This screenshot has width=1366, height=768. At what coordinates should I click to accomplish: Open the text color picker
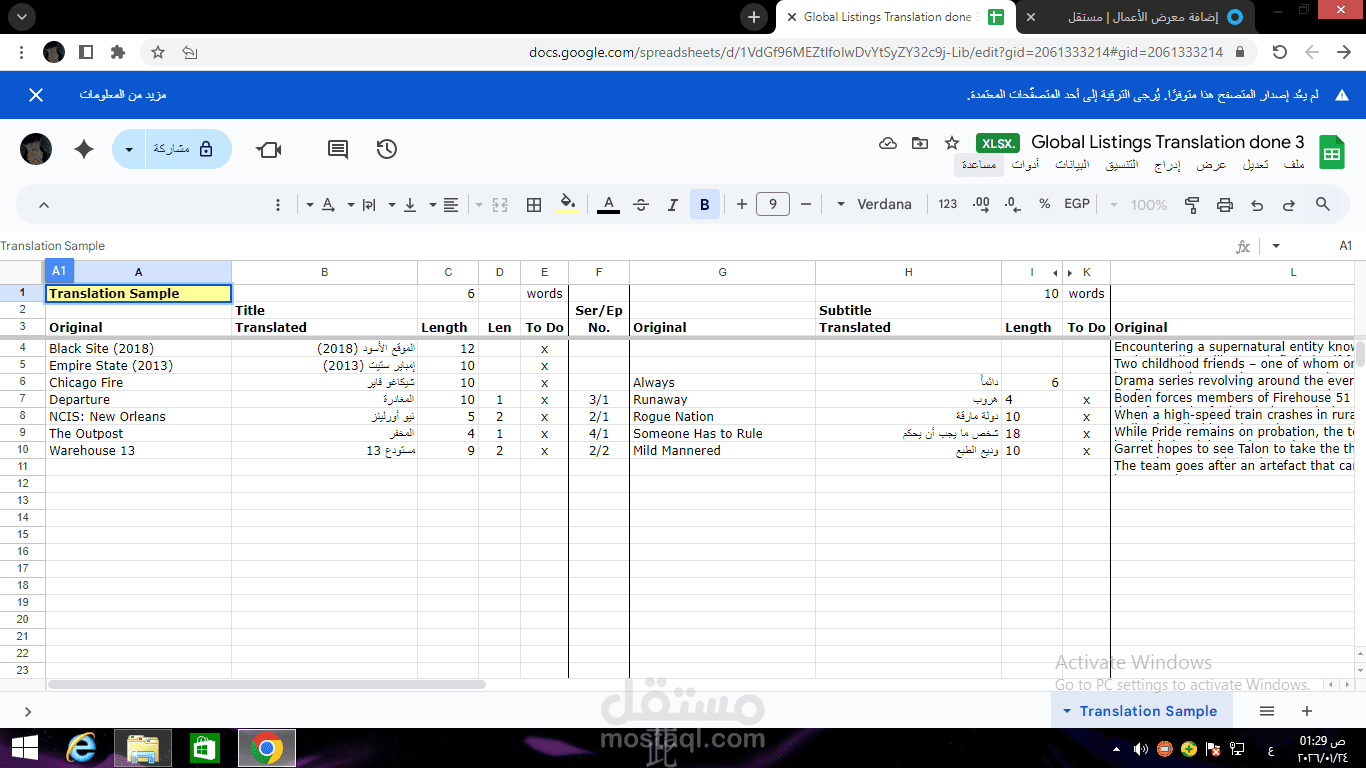(608, 204)
